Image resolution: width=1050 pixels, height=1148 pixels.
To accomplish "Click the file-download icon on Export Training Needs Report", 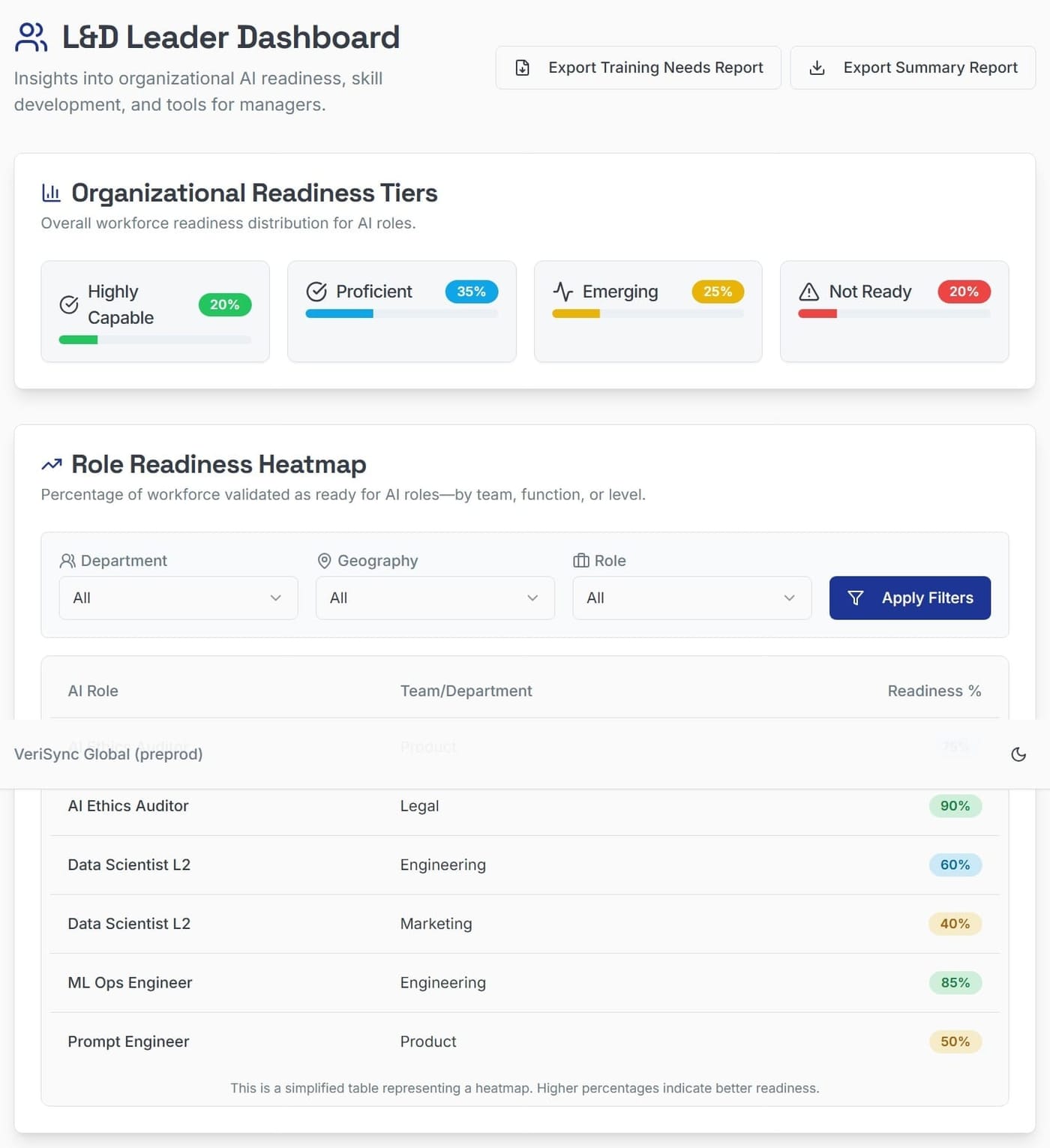I will 523,67.
